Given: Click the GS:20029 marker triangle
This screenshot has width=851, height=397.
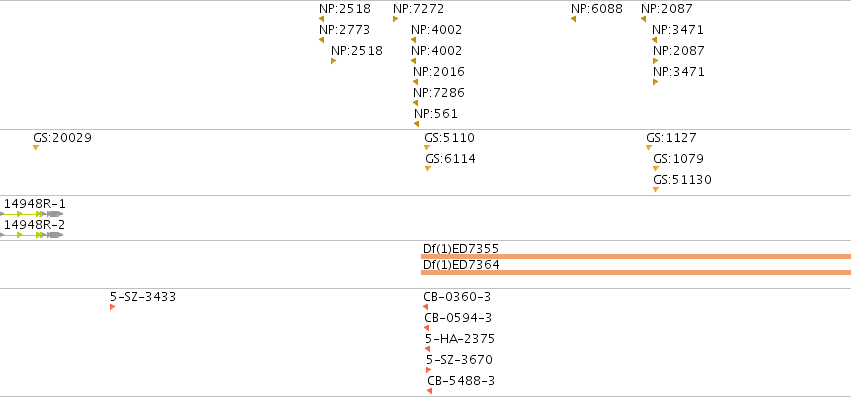Looking at the screenshot, I should tap(36, 148).
